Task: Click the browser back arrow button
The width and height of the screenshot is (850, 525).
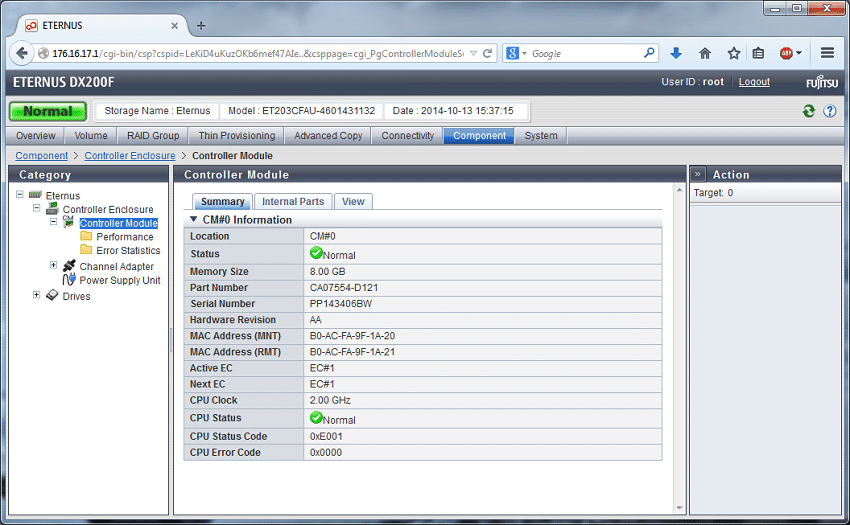Action: [22, 53]
